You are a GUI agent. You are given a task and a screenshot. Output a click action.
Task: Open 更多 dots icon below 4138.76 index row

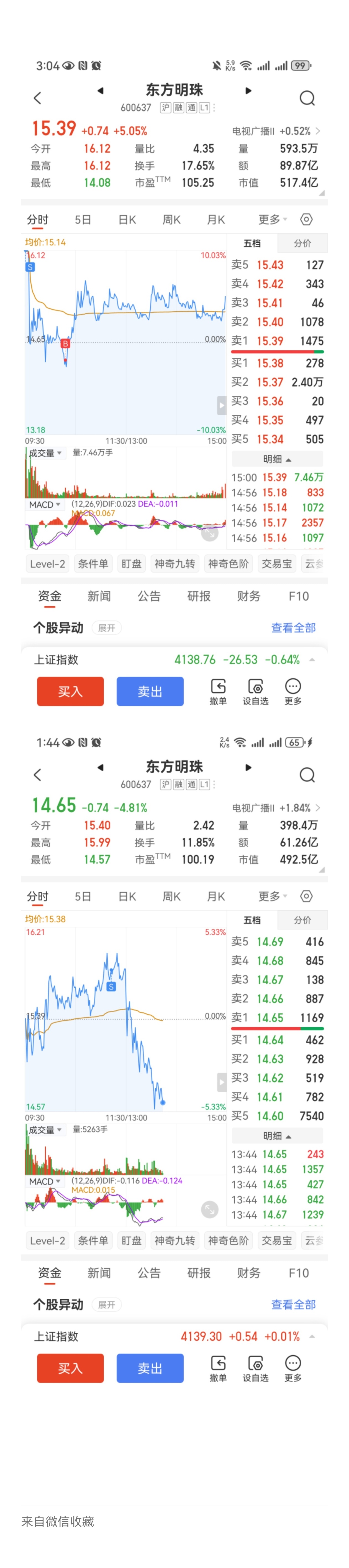pyautogui.click(x=293, y=686)
